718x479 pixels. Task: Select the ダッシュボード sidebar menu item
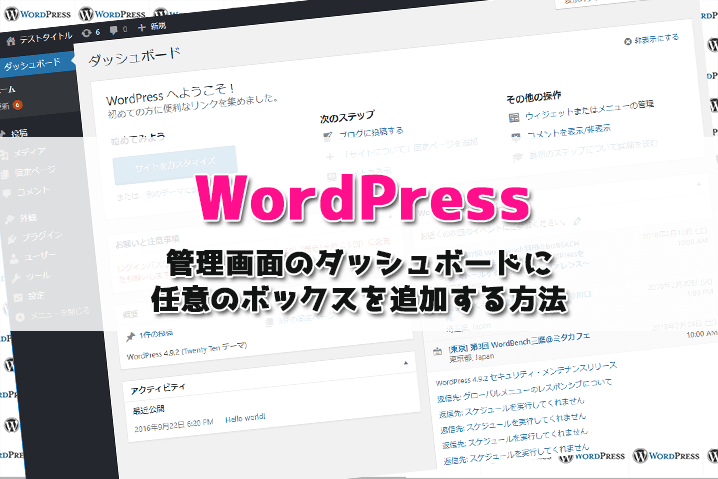32,65
